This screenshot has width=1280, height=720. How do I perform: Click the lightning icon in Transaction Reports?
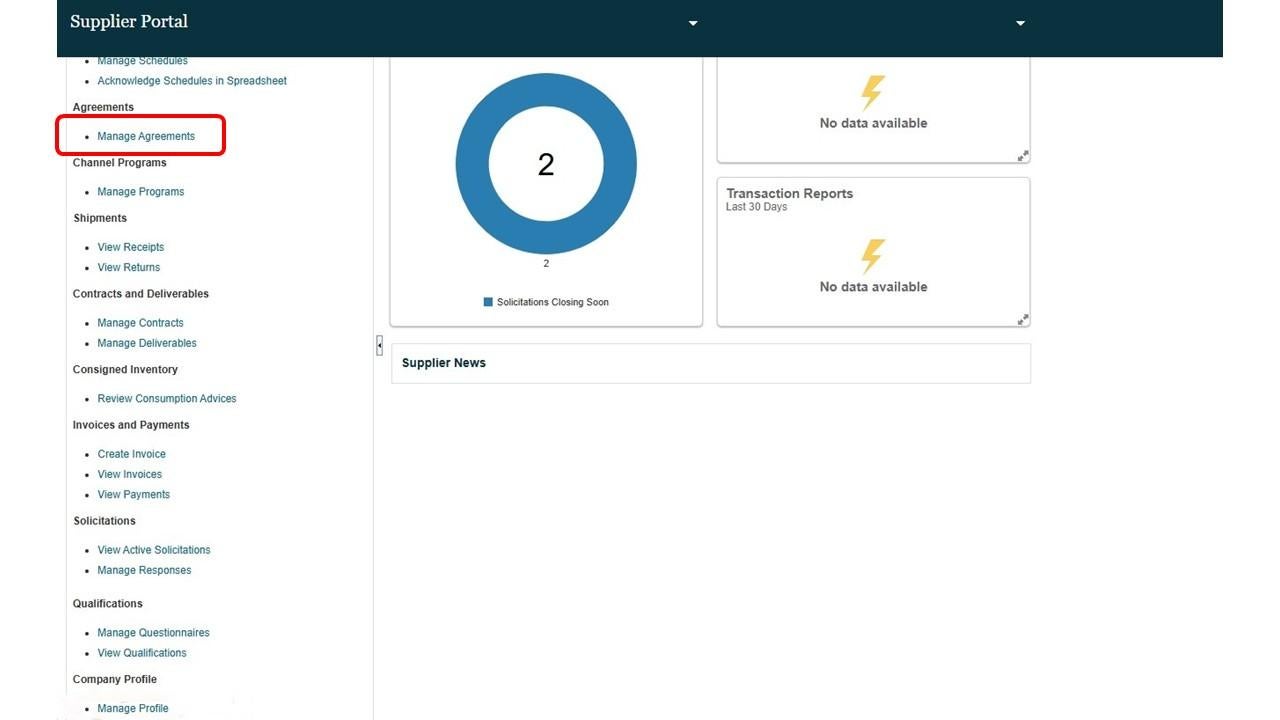coord(873,257)
